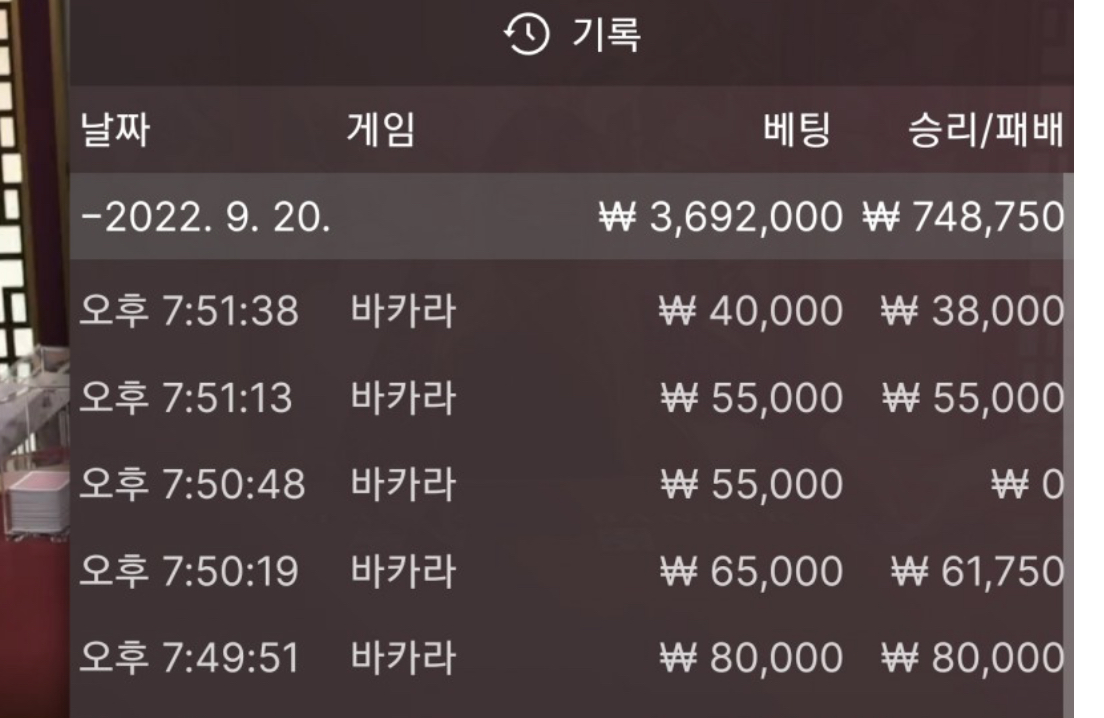The height and width of the screenshot is (718, 1104).
Task: Open the 오후 7:50:19 round details
Action: [x=189, y=571]
